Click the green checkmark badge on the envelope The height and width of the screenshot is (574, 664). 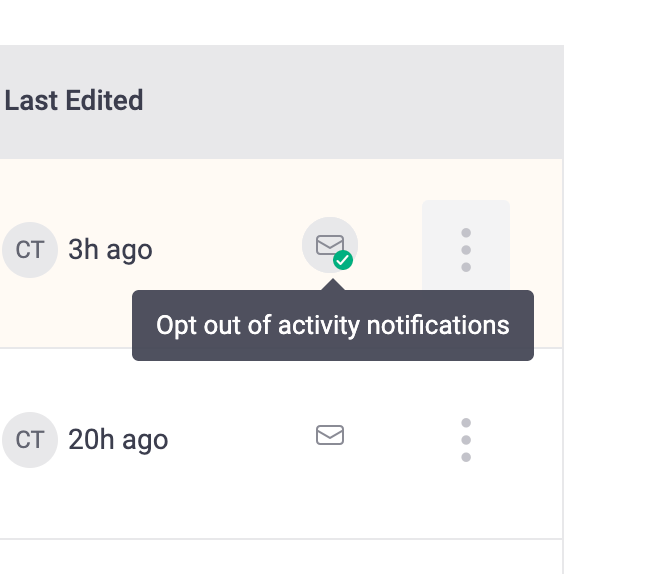[x=343, y=260]
